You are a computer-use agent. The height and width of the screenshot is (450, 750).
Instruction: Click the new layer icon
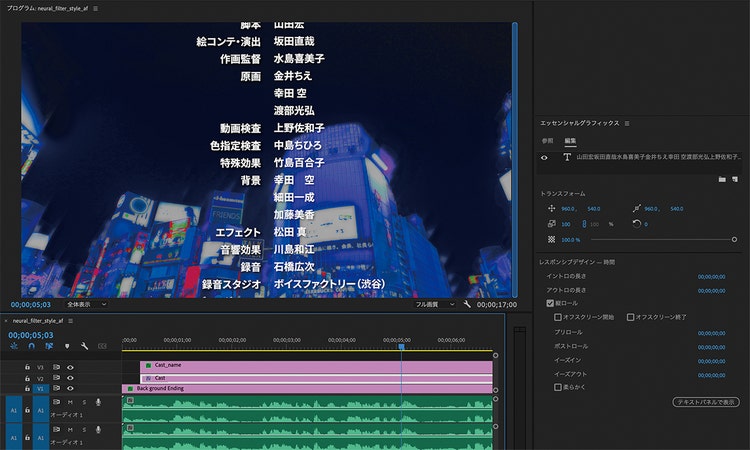click(x=735, y=179)
